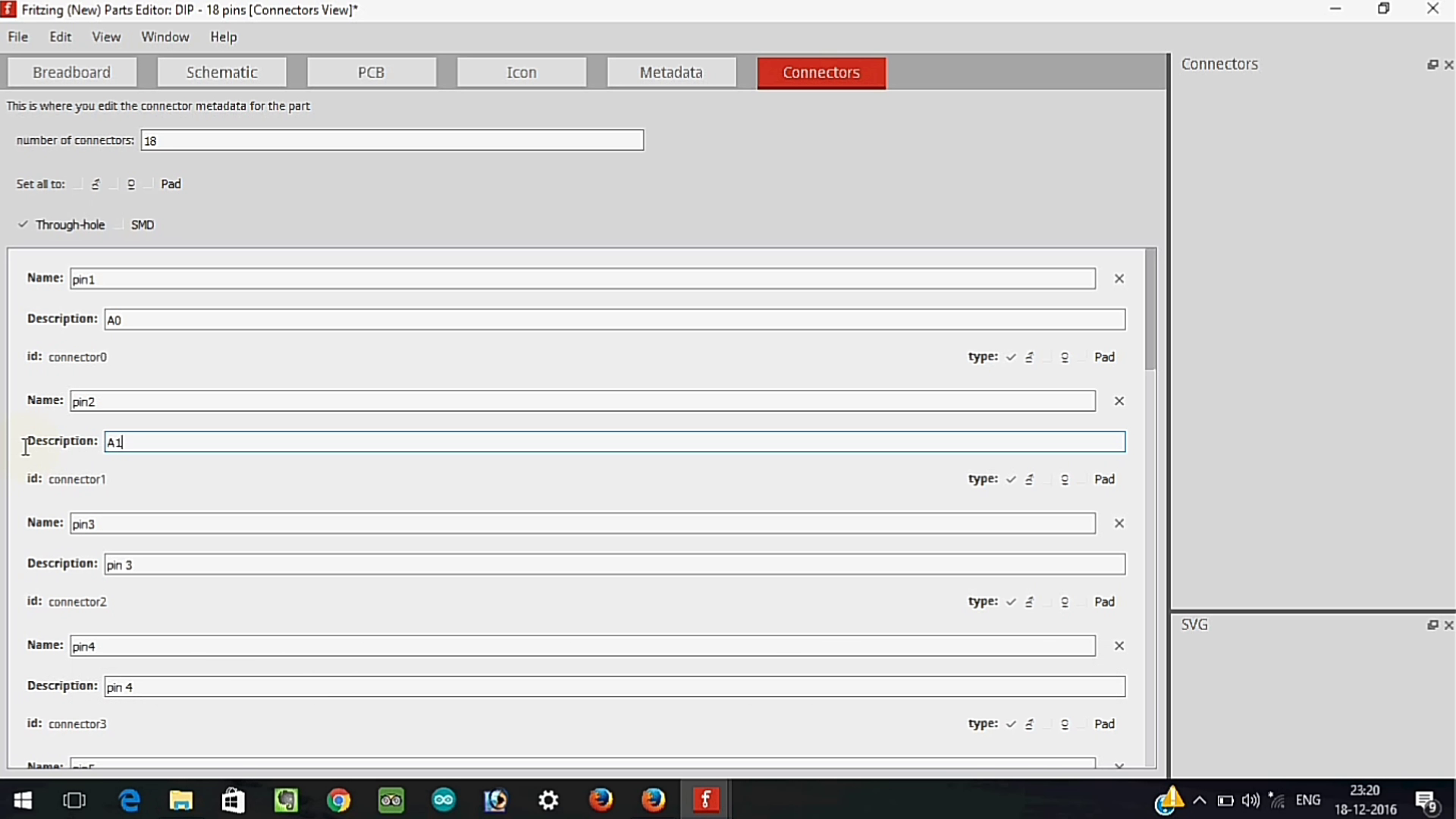Viewport: 1456px width, 819px height.
Task: Set connector2 type to female
Action: (1057, 602)
